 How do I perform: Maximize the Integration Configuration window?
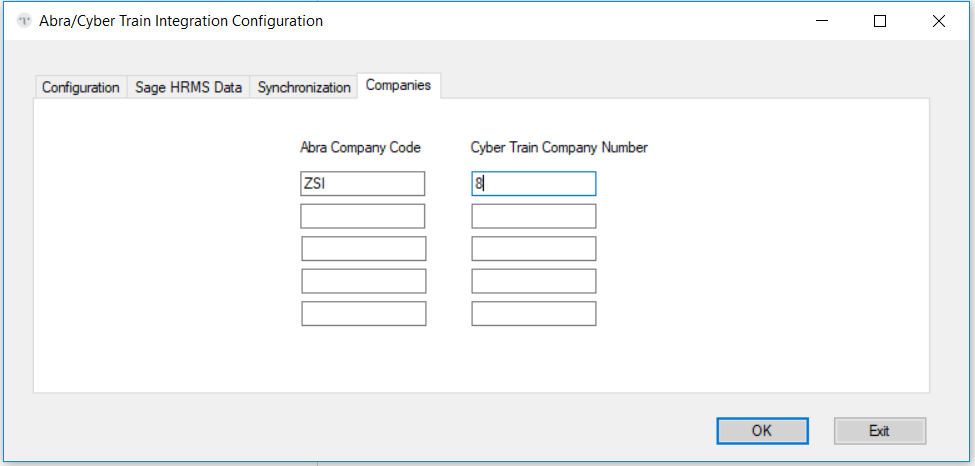pos(880,21)
